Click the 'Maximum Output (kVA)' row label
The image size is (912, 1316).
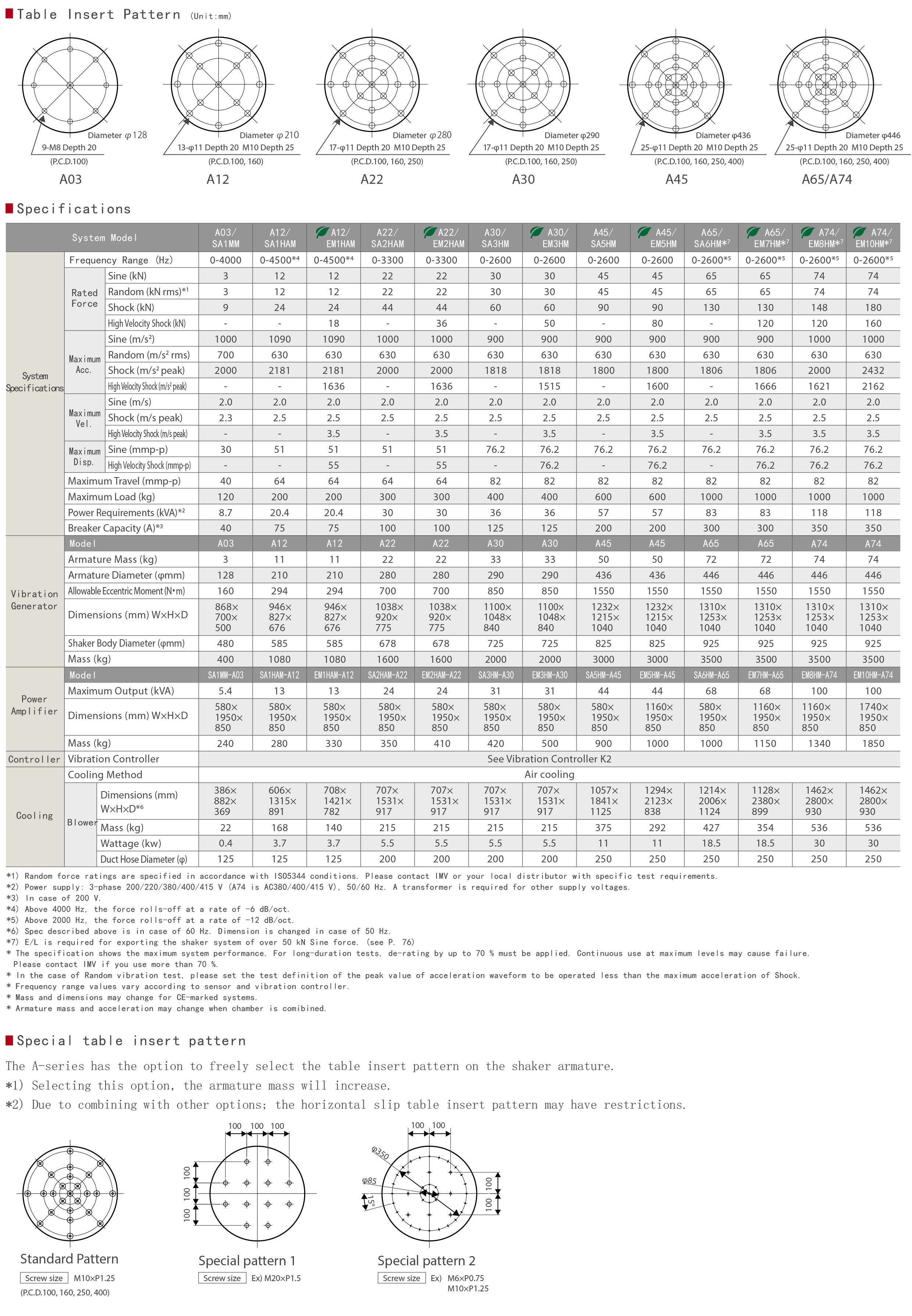(121, 691)
